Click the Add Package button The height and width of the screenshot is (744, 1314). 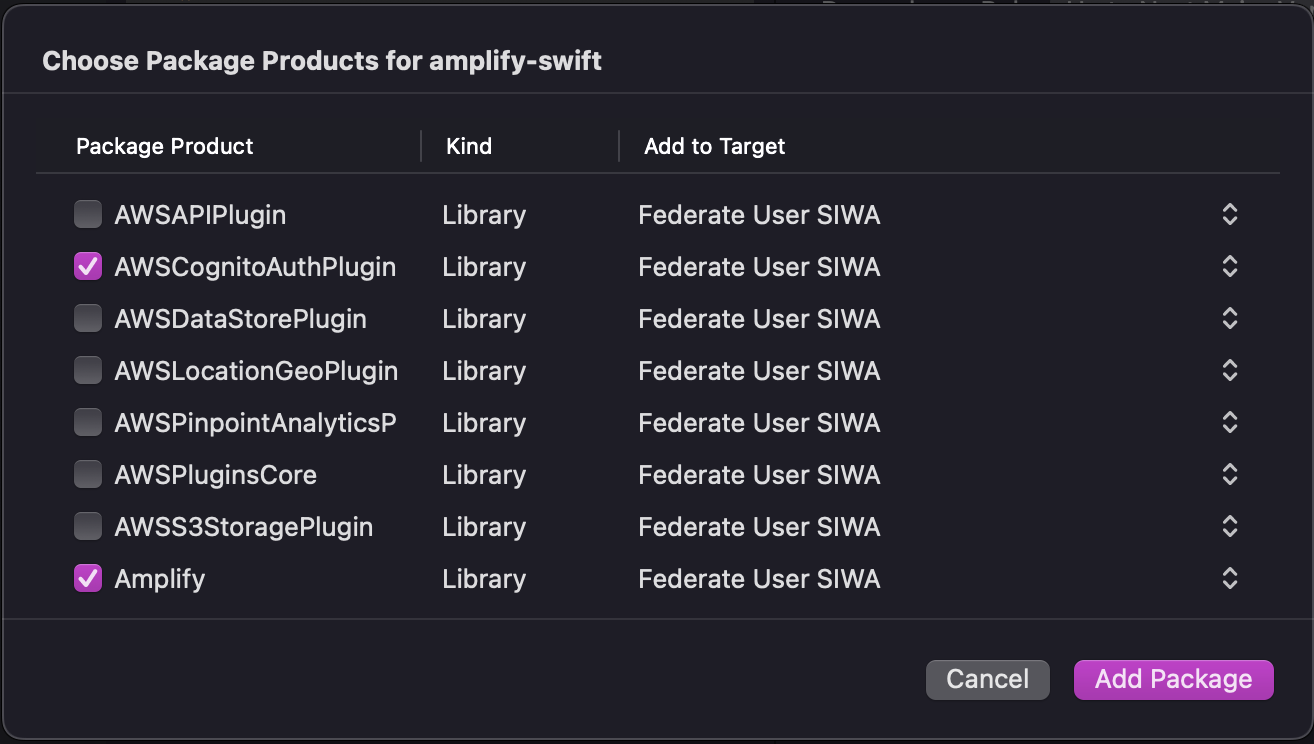(x=1173, y=679)
